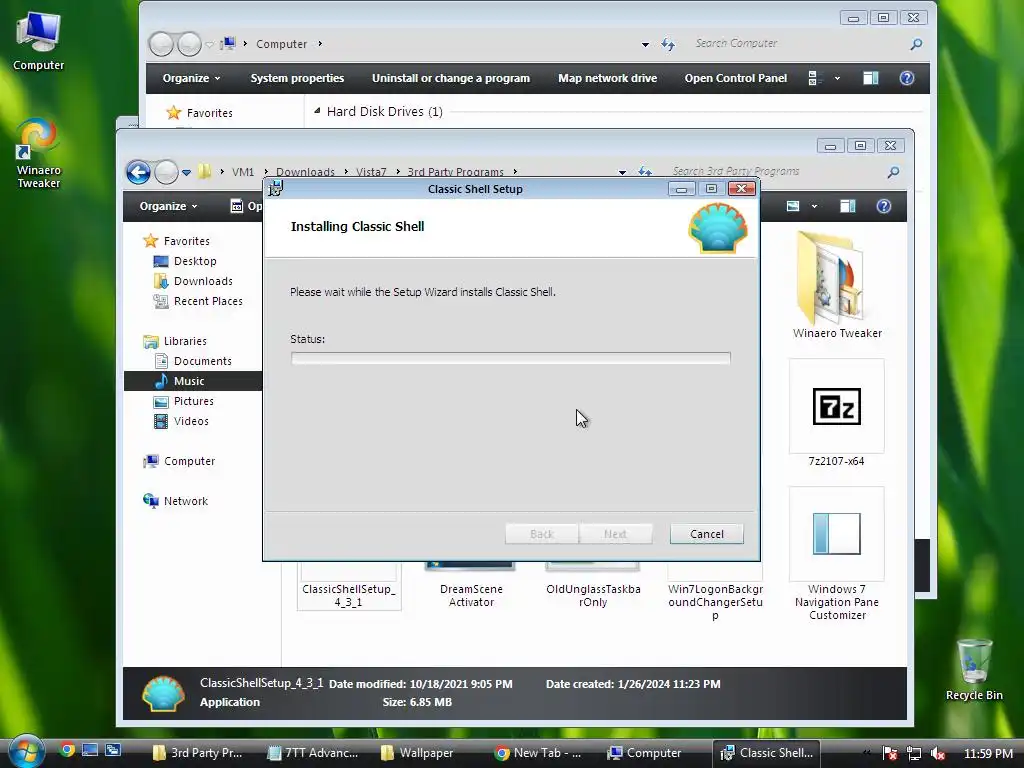Open recent locations dropdown arrow
The width and height of the screenshot is (1024, 768).
click(186, 172)
